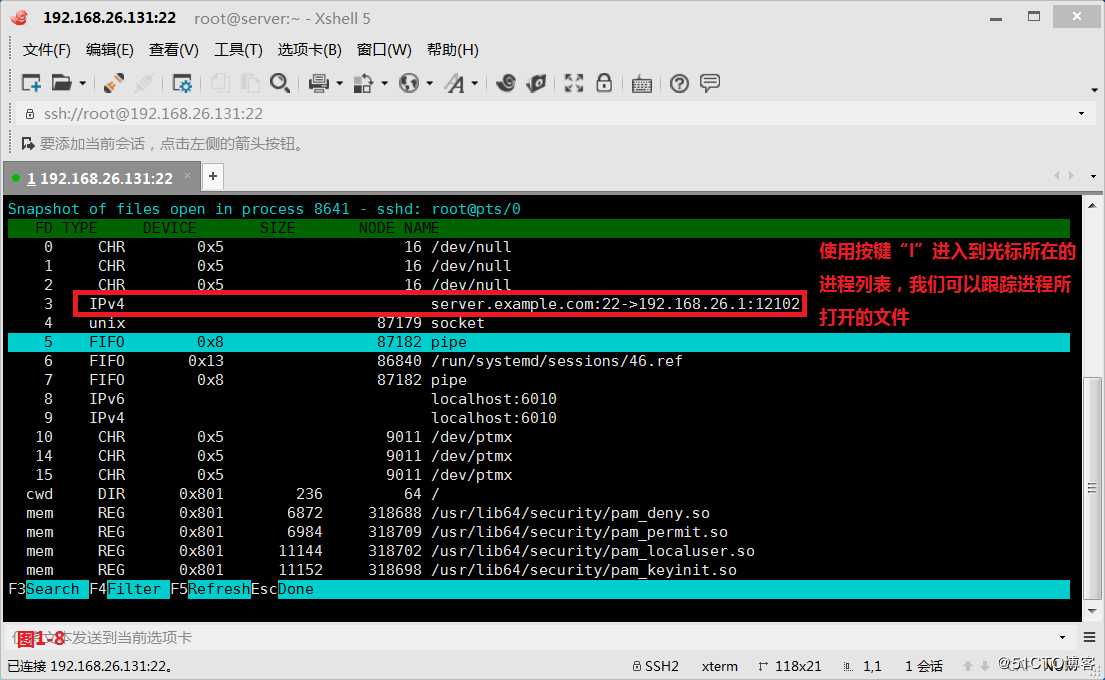The height and width of the screenshot is (680, 1105).
Task: Click the compose bar menu icon
Action: coord(1089,638)
